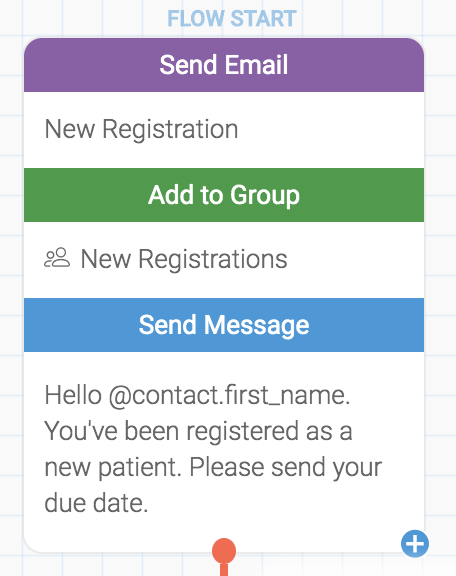The width and height of the screenshot is (456, 576).
Task: Select the New Registrations group name
Action: coord(184,259)
